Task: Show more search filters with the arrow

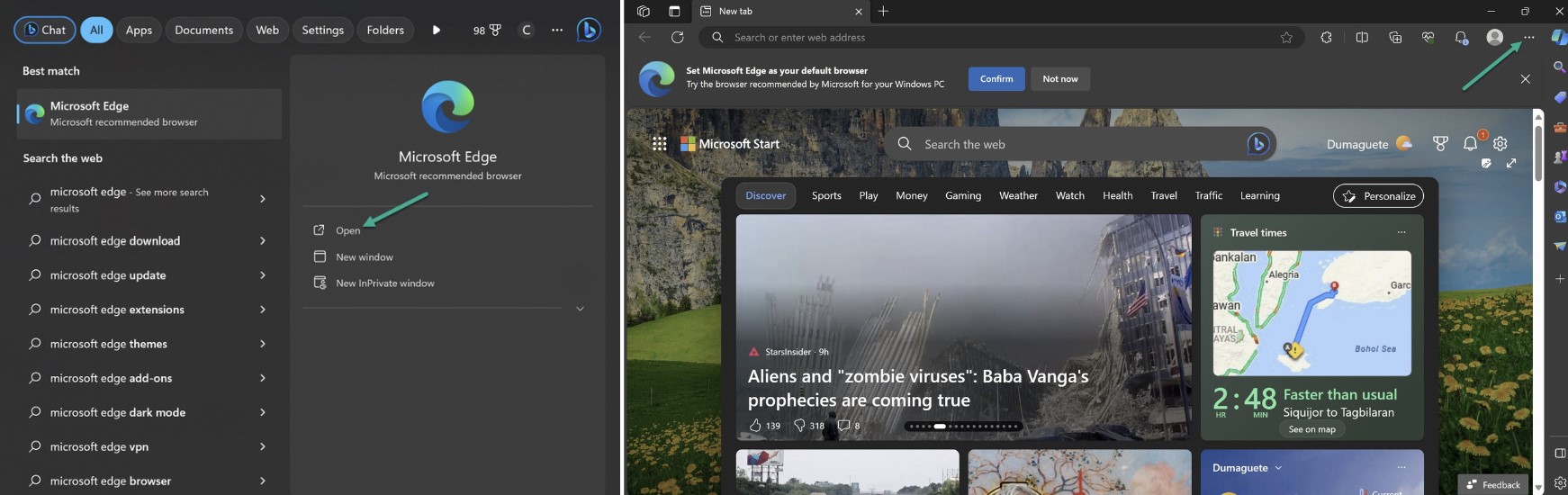Action: [x=436, y=30]
